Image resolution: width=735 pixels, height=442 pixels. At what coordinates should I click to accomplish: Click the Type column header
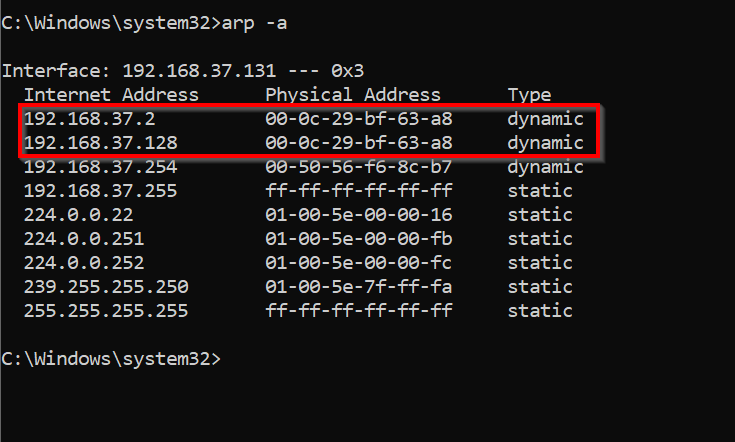point(529,95)
